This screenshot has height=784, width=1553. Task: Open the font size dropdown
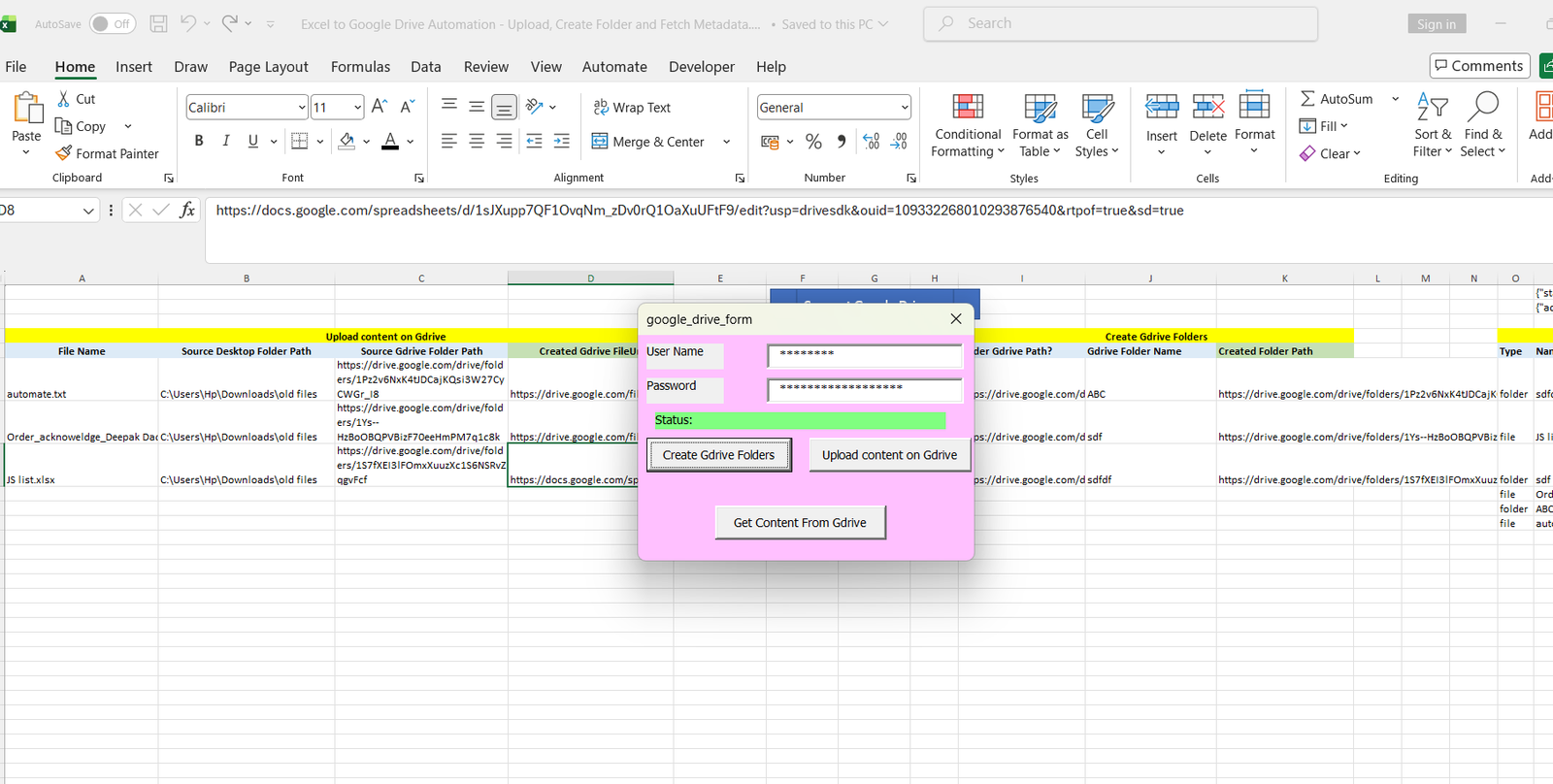pyautogui.click(x=358, y=108)
